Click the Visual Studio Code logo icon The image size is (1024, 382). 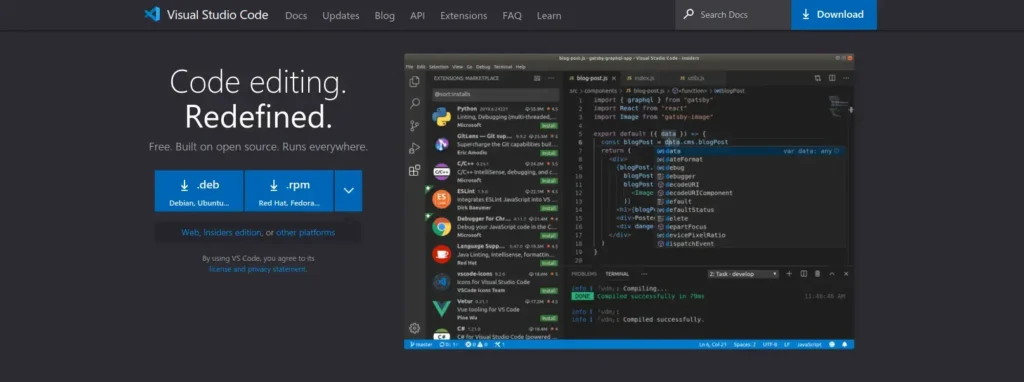click(152, 14)
